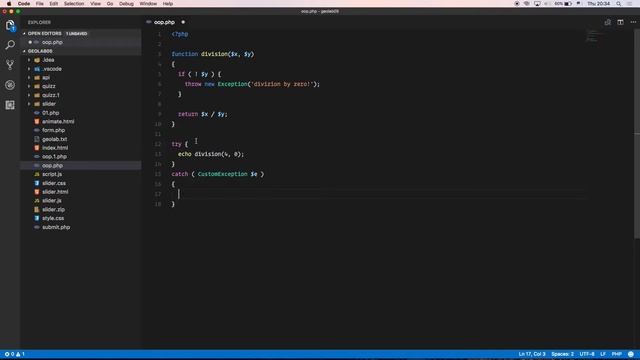Screen dimensions: 640x360
Task: Click the feedback smiley in status bar
Action: tap(631, 354)
